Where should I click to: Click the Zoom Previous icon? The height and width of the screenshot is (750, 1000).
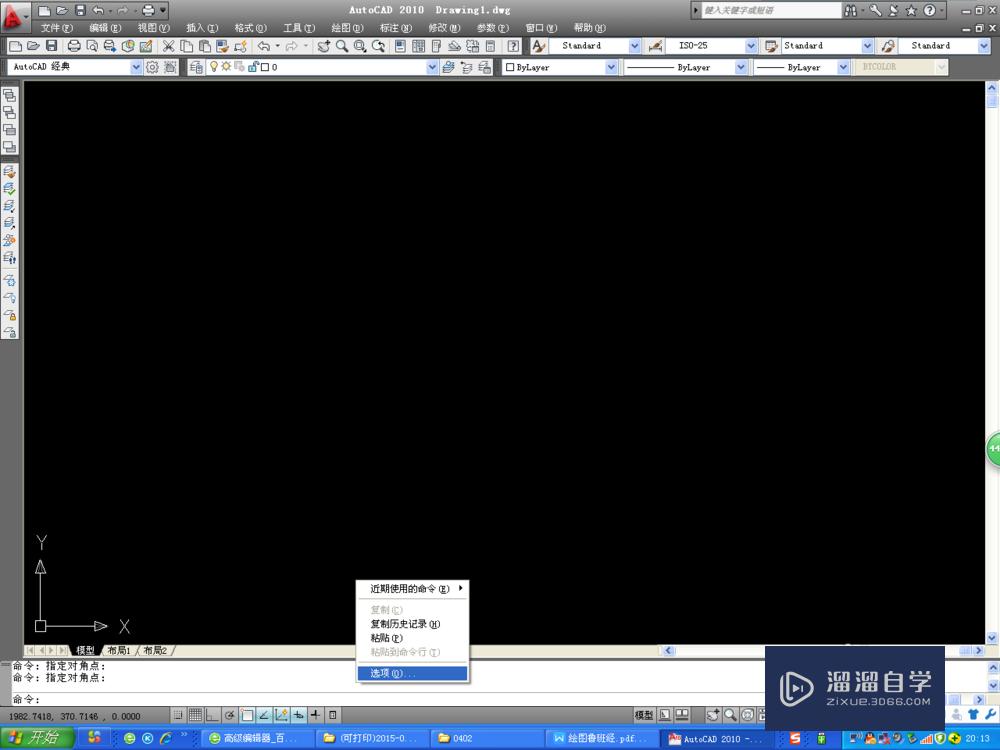click(x=378, y=46)
